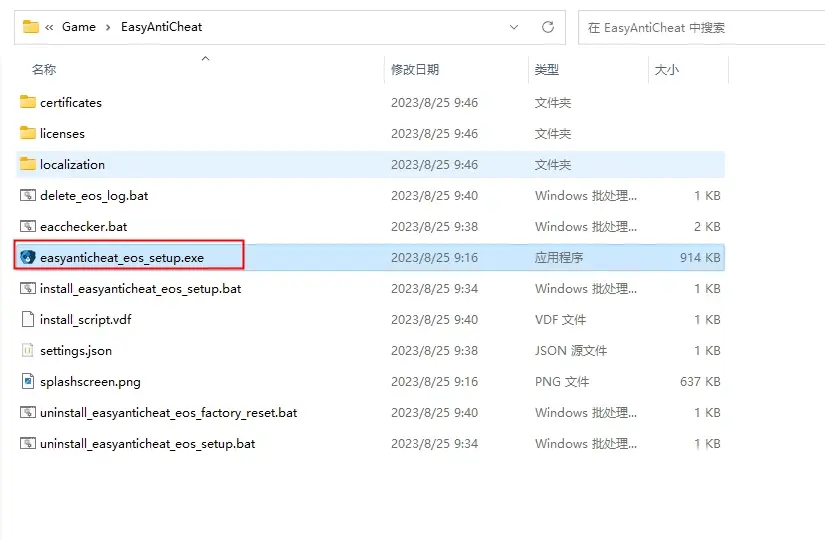The image size is (825, 540).
Task: Select the localization folder name
Action: (x=73, y=165)
